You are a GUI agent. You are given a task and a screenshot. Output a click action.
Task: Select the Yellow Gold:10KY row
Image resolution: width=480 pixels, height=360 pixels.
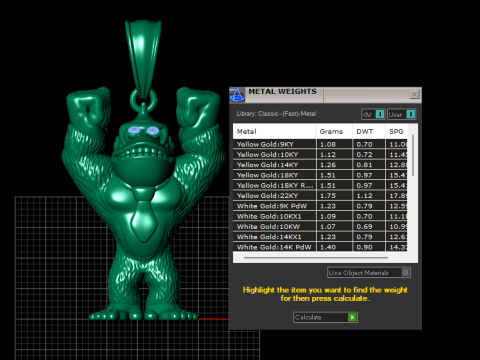(x=320, y=155)
